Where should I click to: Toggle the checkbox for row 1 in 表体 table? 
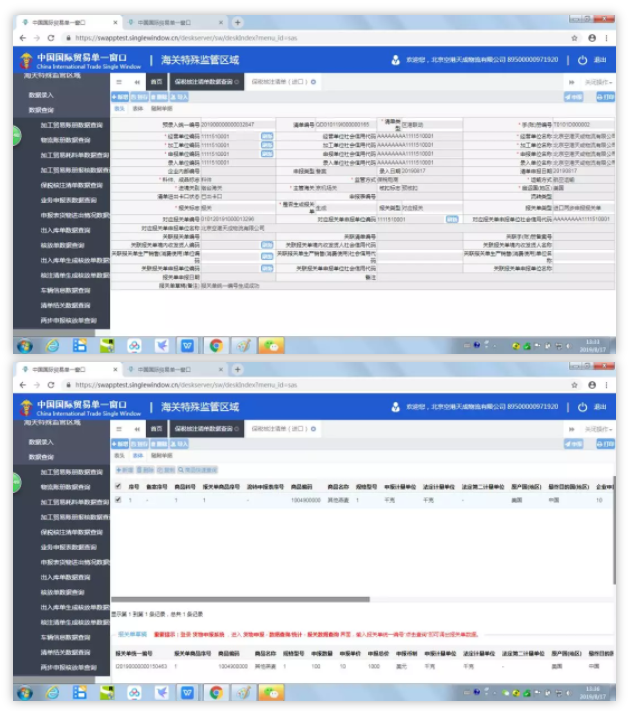(118, 500)
